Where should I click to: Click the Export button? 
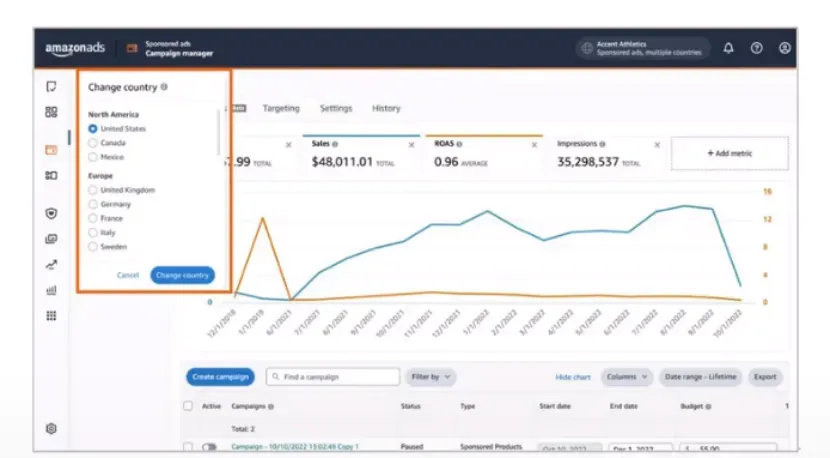(765, 377)
